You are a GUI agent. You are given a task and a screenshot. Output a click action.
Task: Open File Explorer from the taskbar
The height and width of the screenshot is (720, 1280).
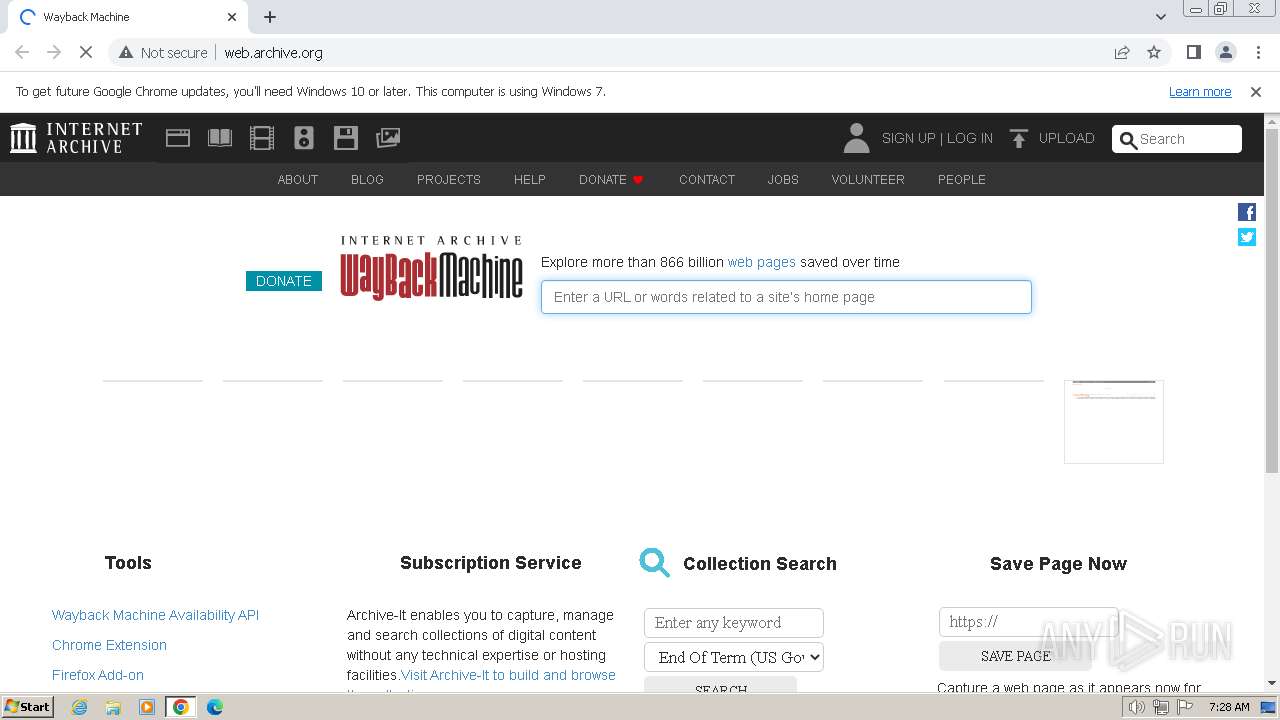point(113,707)
